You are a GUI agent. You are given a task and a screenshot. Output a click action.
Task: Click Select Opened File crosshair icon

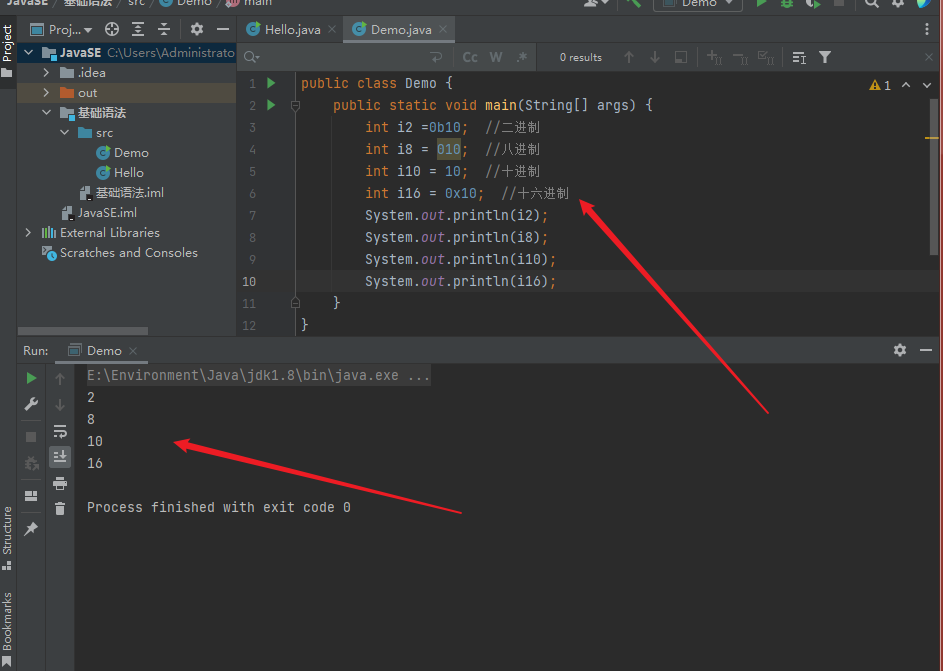(112, 29)
